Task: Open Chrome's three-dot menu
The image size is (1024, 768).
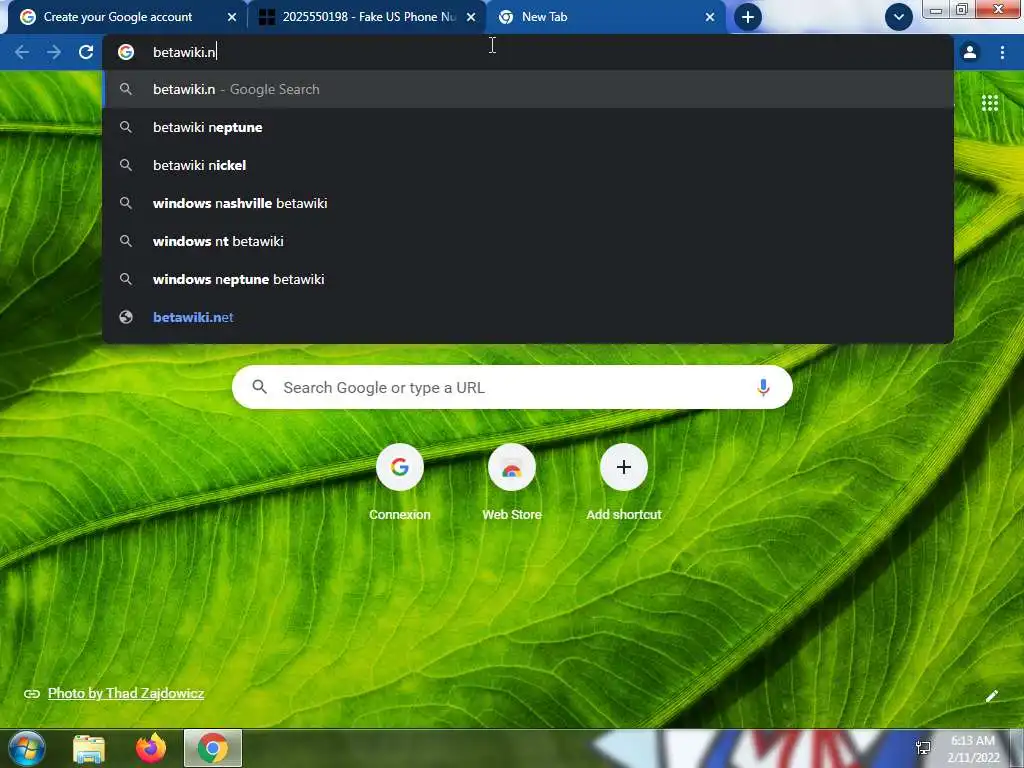Action: point(1002,52)
